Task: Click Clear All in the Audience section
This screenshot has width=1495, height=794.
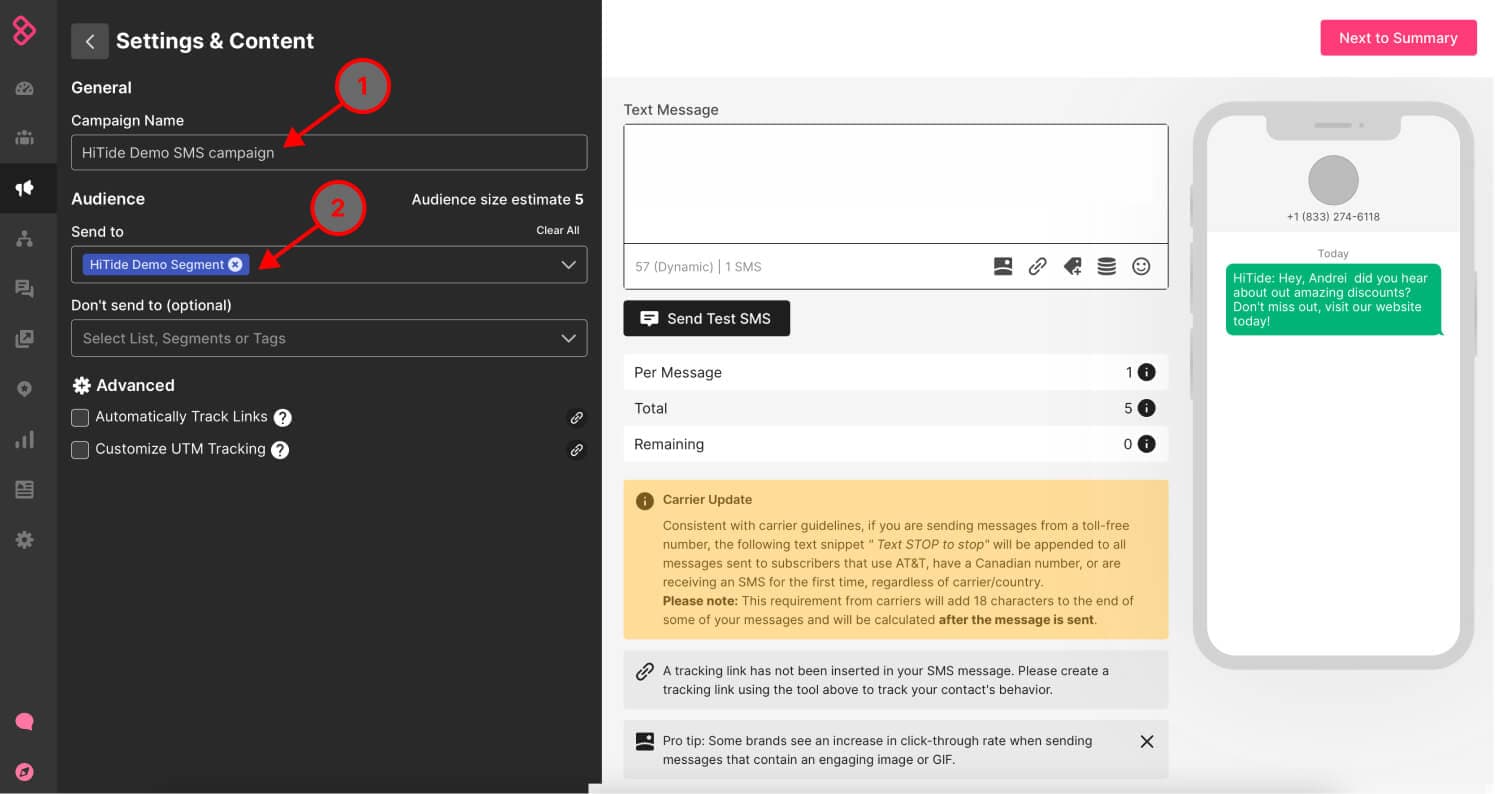Action: point(557,230)
